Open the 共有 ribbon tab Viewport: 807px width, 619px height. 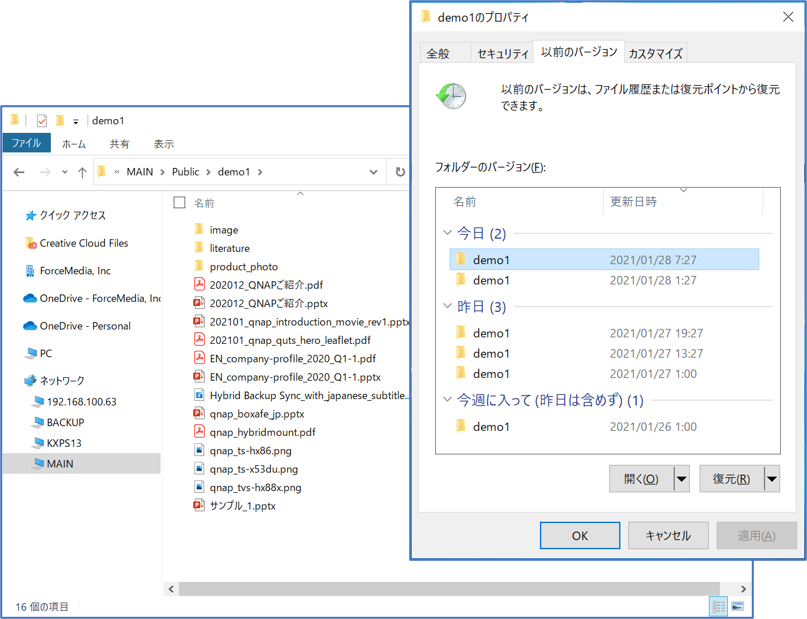coord(119,143)
